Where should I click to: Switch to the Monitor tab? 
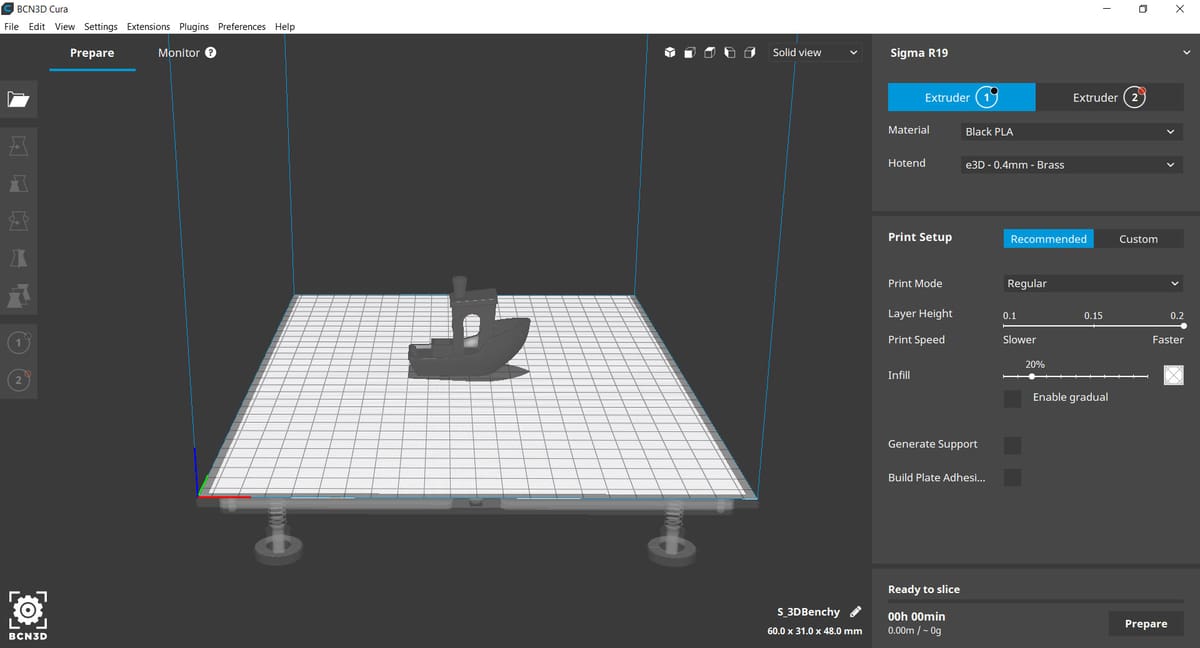pyautogui.click(x=179, y=53)
